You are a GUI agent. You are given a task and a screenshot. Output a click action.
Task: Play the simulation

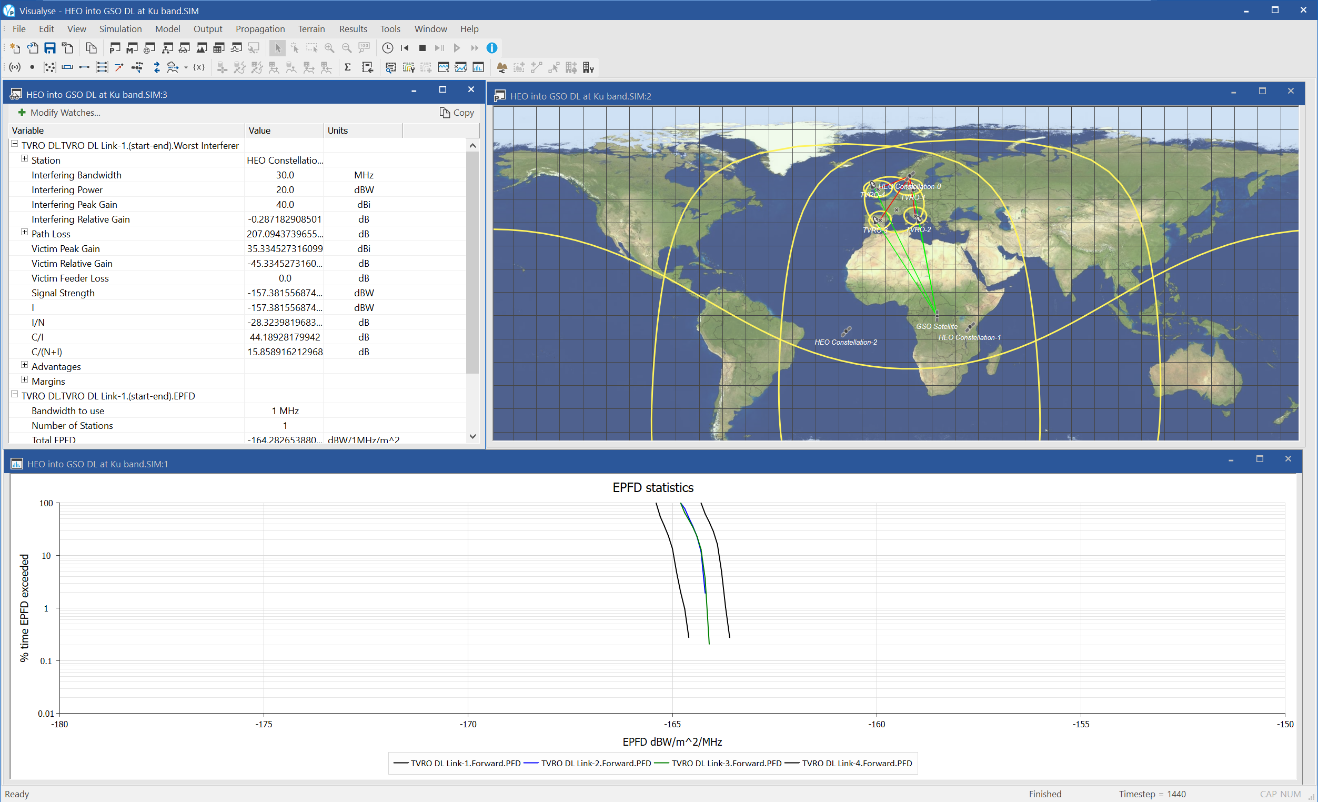click(457, 48)
